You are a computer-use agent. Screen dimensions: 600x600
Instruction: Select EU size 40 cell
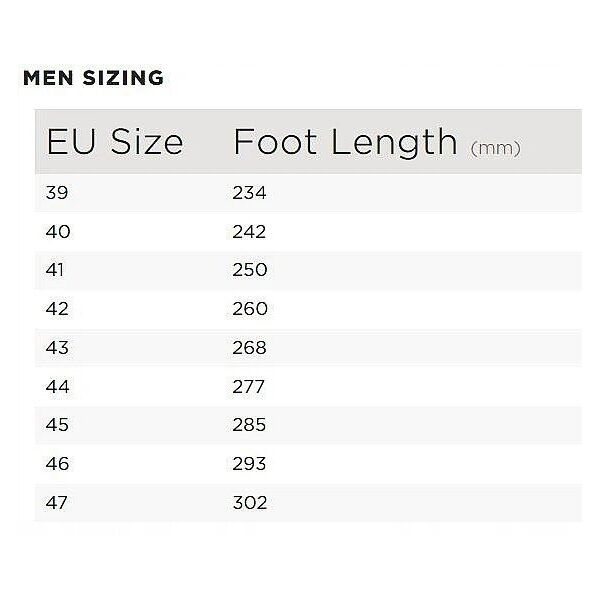[58, 232]
